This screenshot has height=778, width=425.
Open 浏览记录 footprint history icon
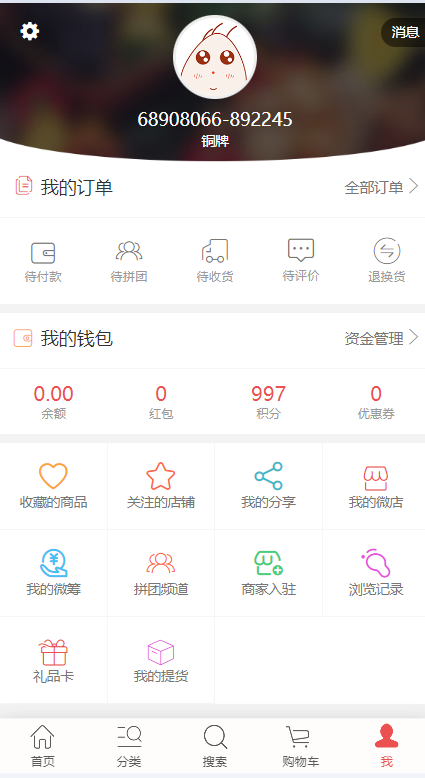point(376,563)
